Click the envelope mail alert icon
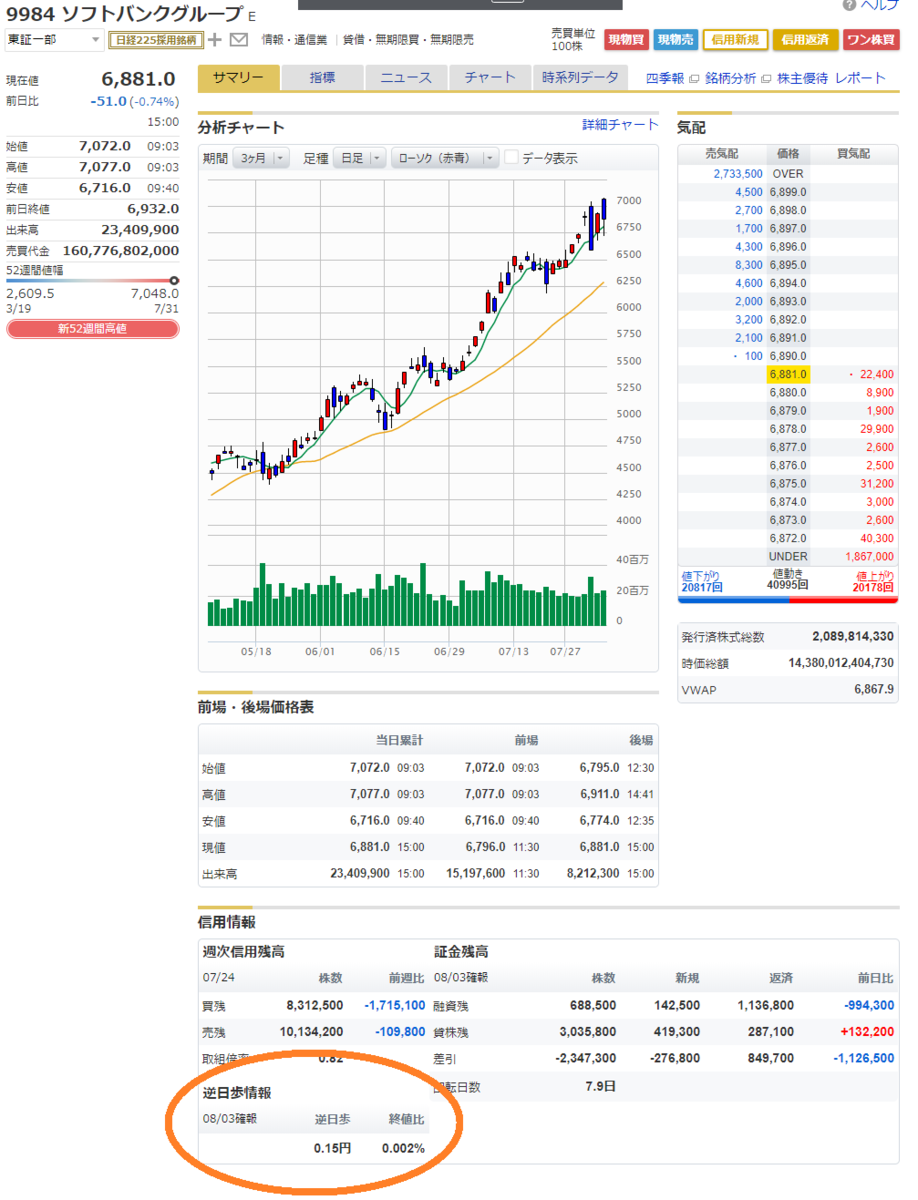Image resolution: width=918 pixels, height=1200 pixels. tap(238, 40)
